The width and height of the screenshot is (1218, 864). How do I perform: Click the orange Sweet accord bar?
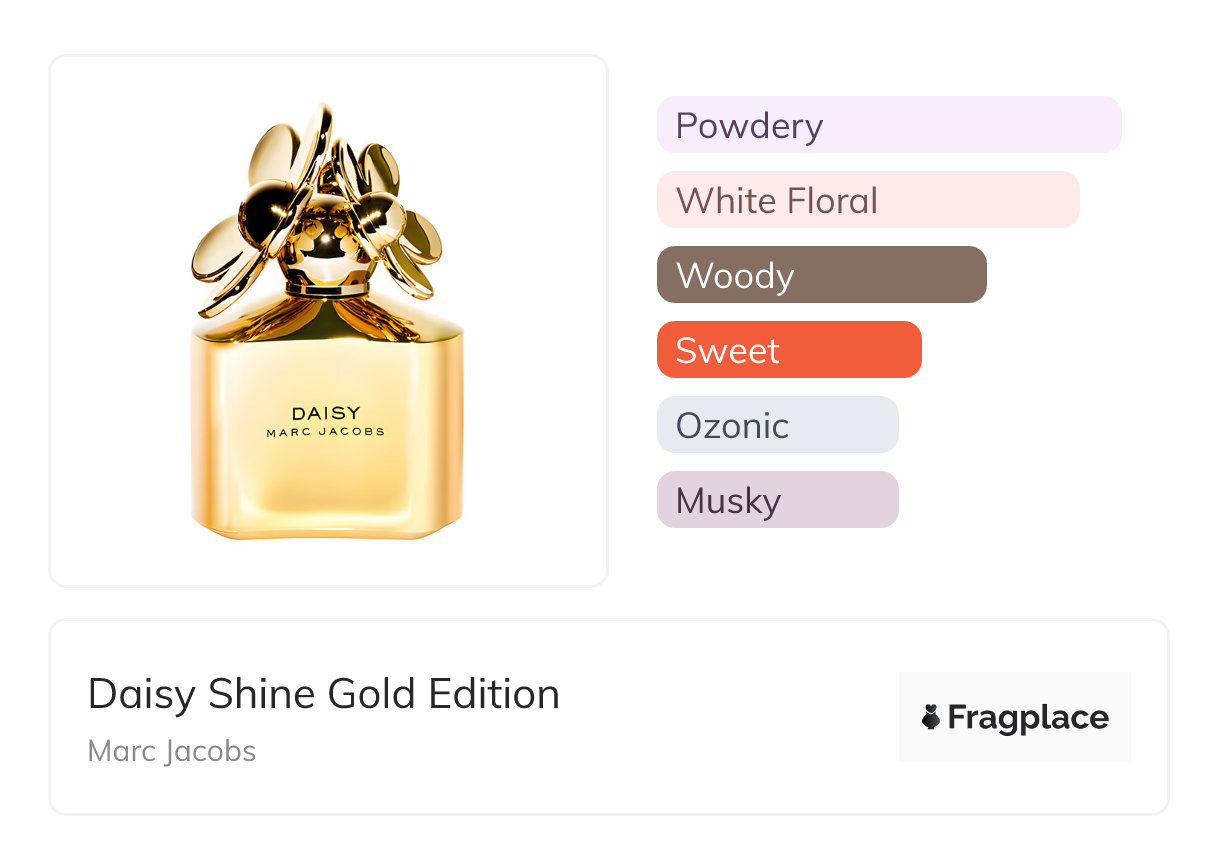pos(788,350)
